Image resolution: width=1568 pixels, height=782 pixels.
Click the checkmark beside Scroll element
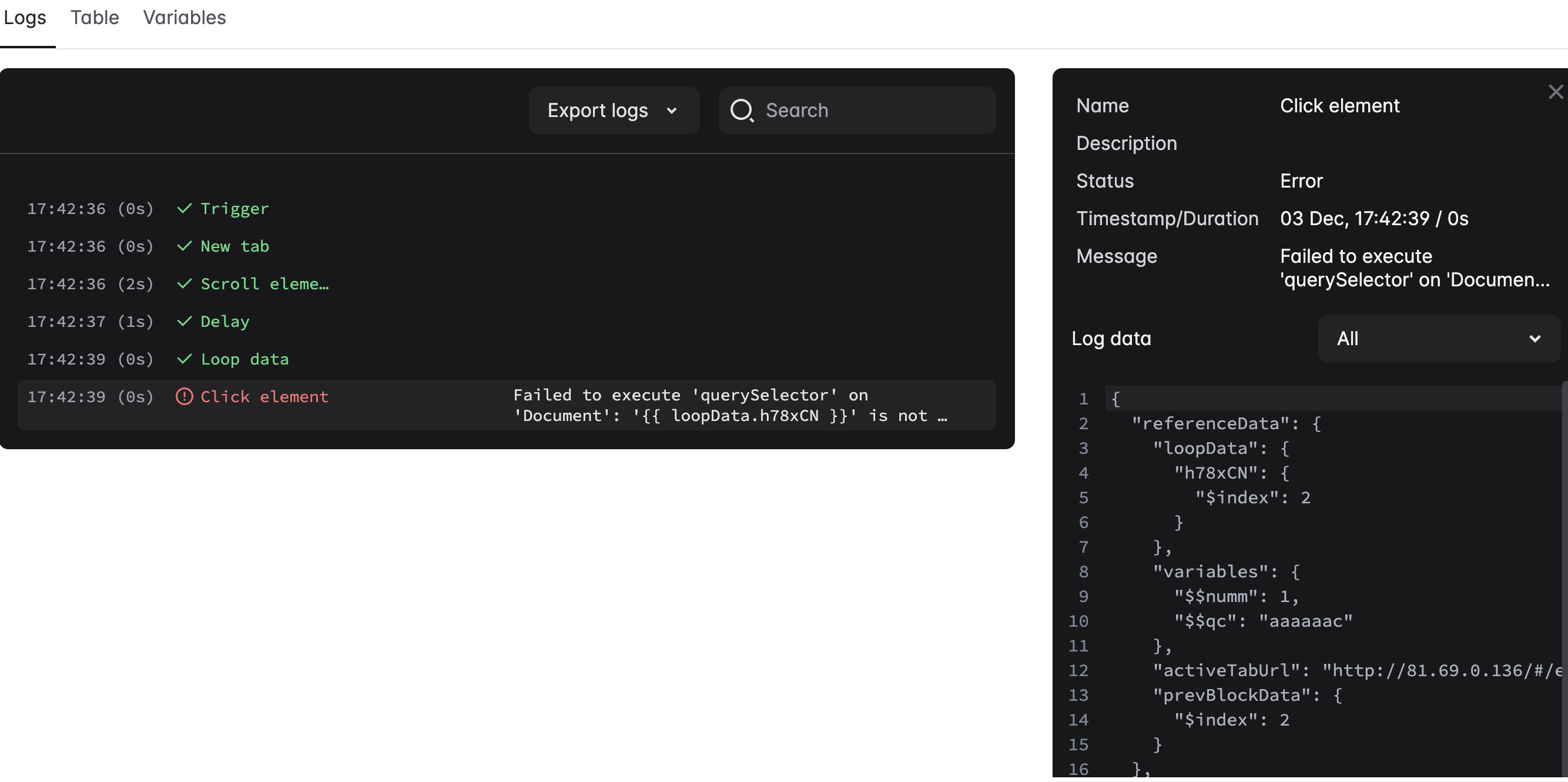[x=185, y=283]
